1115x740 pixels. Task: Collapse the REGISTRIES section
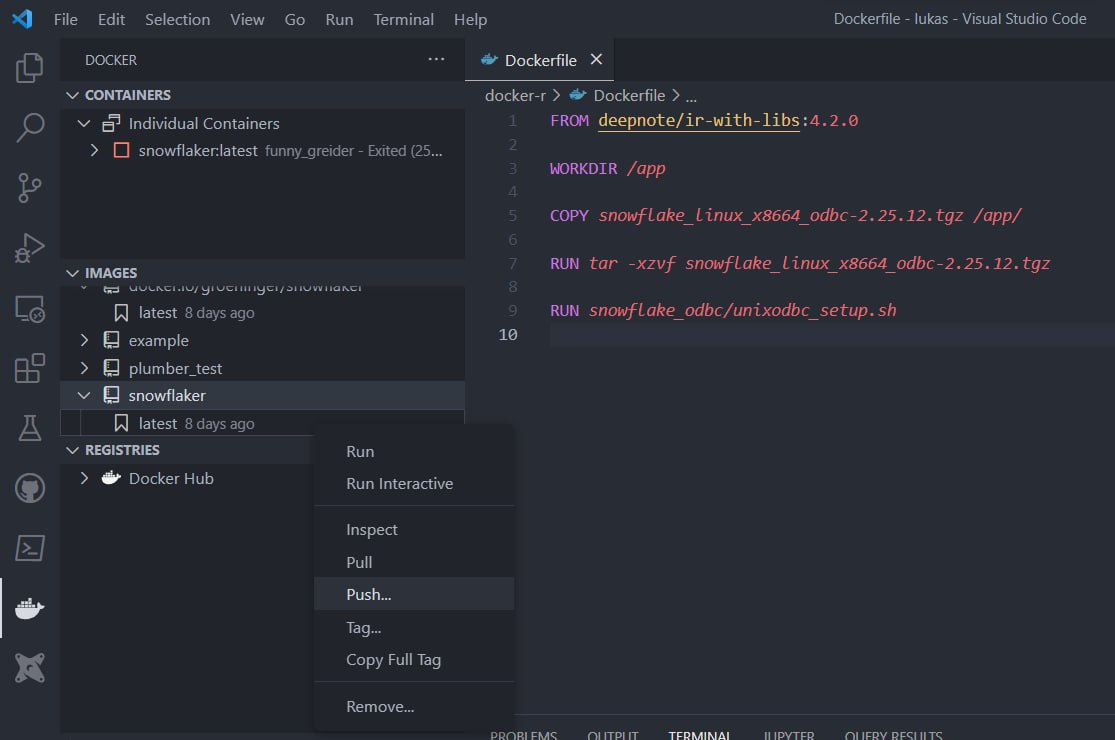point(72,450)
